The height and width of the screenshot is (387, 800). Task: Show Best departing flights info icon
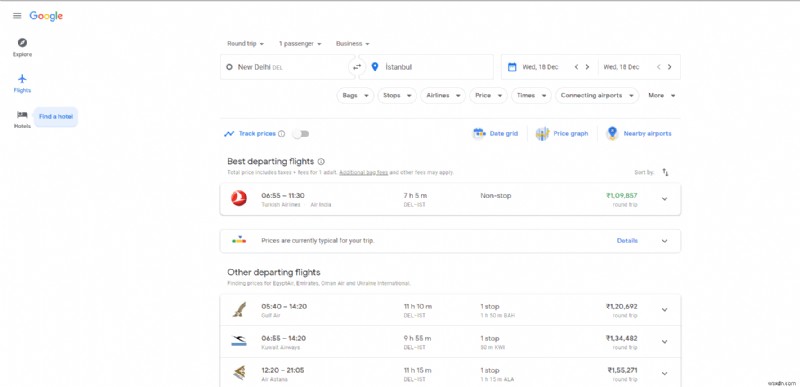321,162
